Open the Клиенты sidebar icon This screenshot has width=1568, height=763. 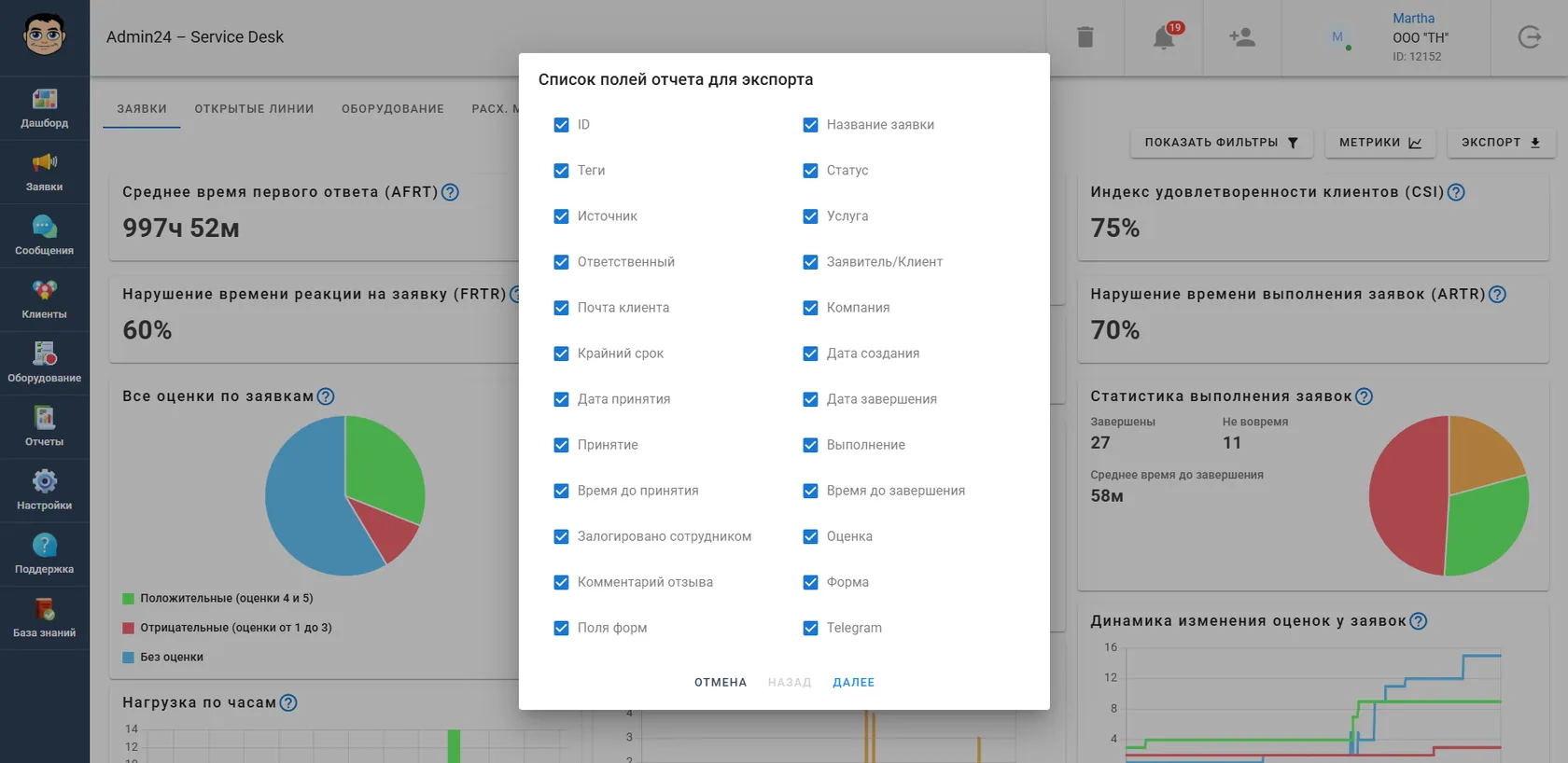44,290
